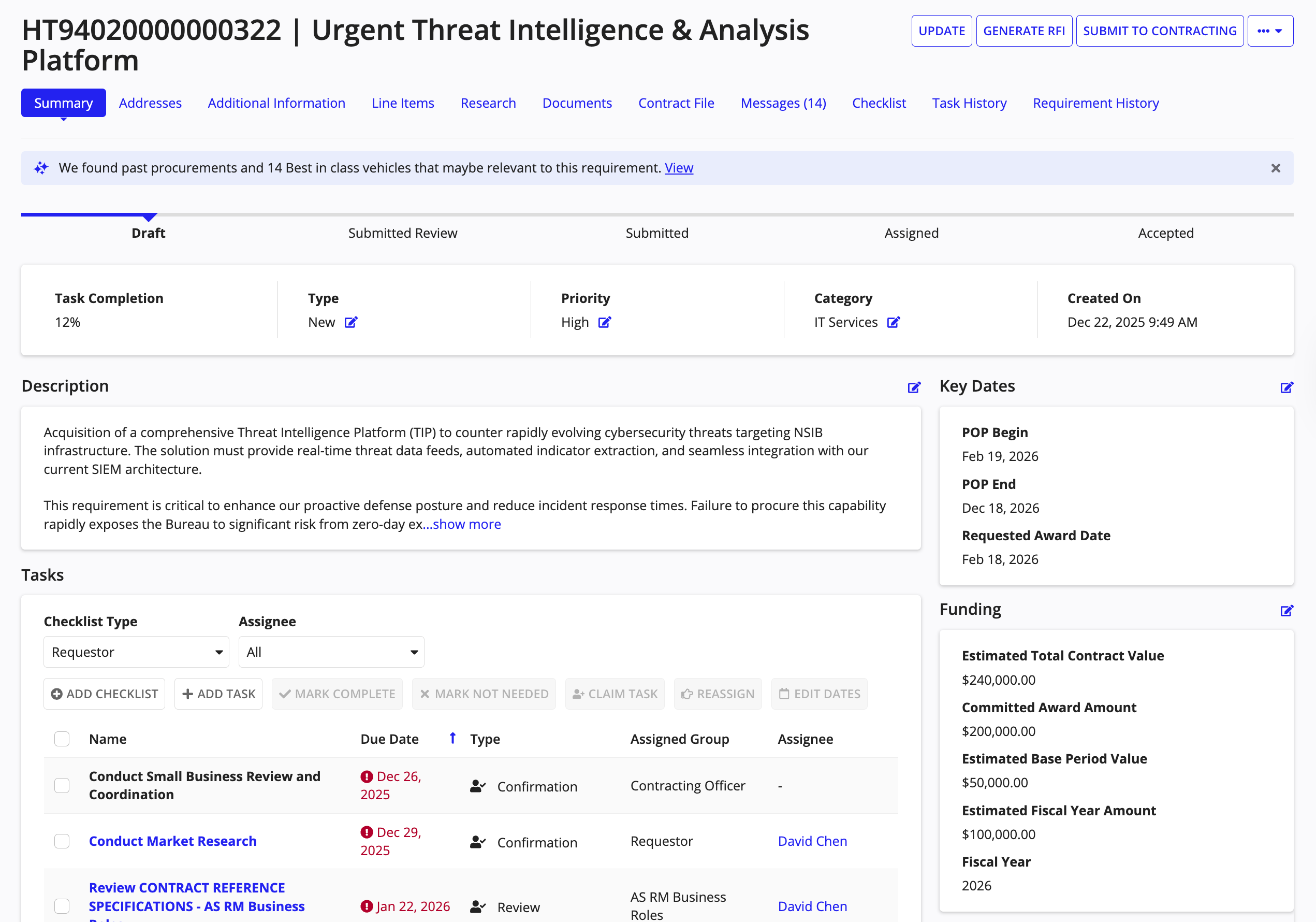
Task: Open the Assignee All dropdown
Action: [331, 652]
